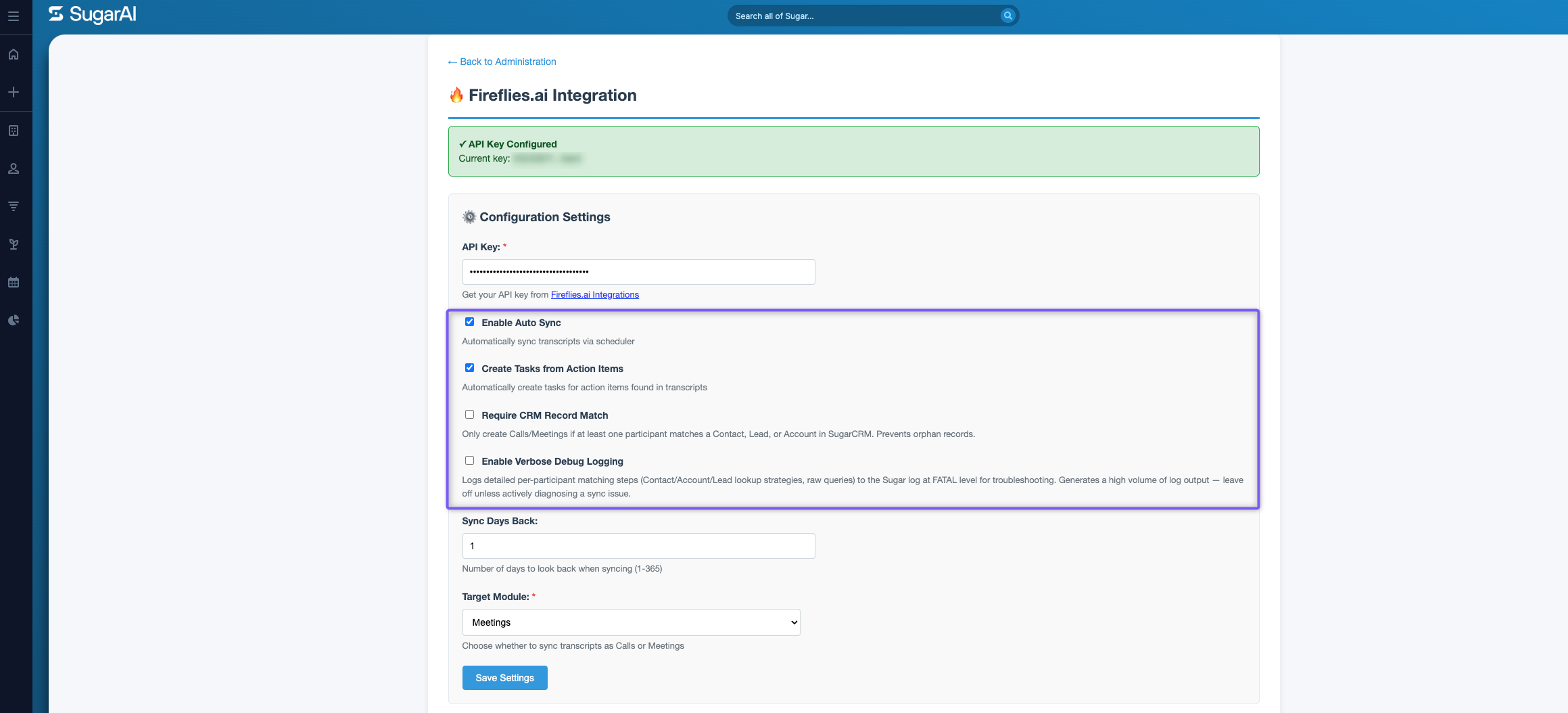The image size is (1568, 713).
Task: Click 'Choose whether to sync transcripts' hint
Action: [573, 646]
